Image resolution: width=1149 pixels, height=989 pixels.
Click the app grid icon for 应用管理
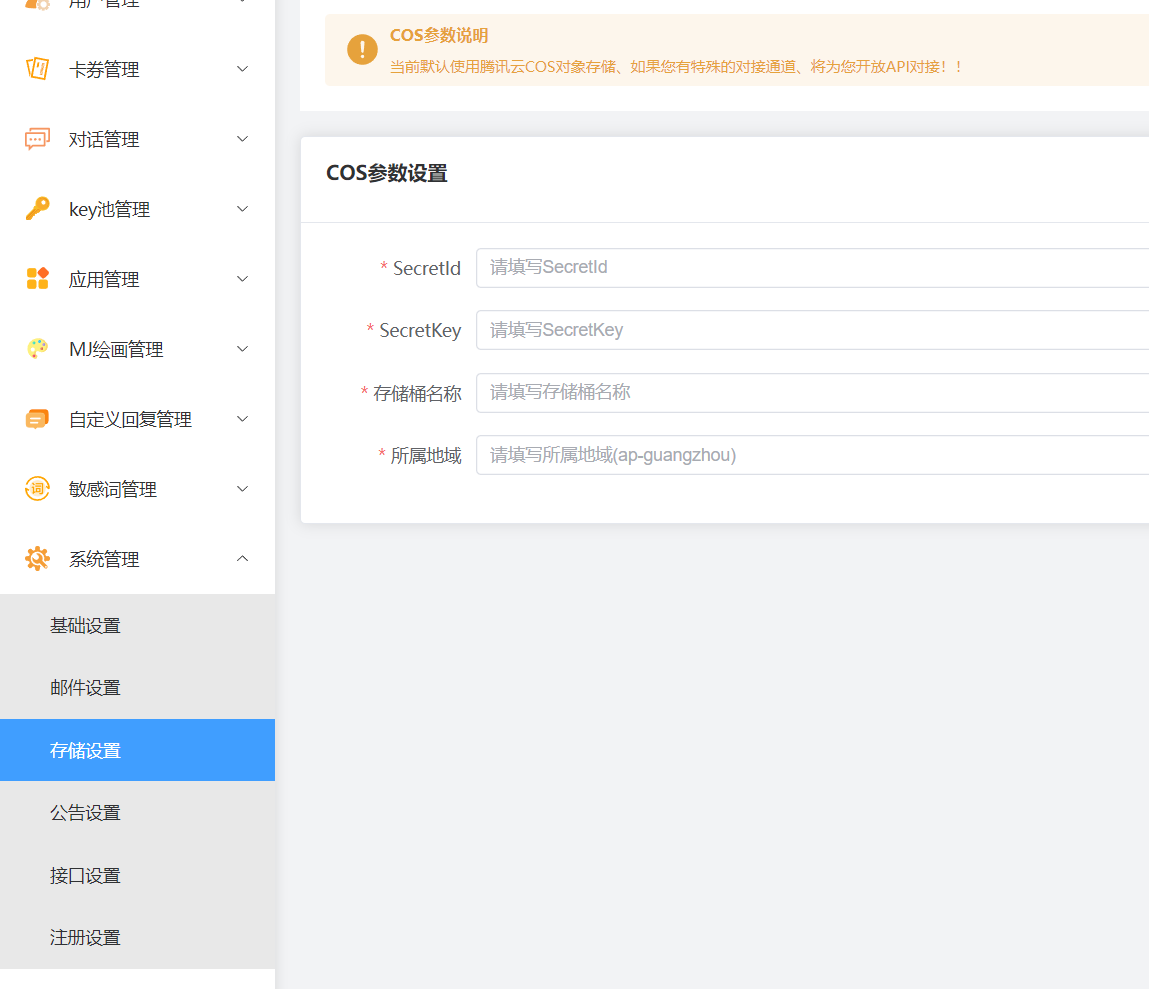tap(37, 279)
